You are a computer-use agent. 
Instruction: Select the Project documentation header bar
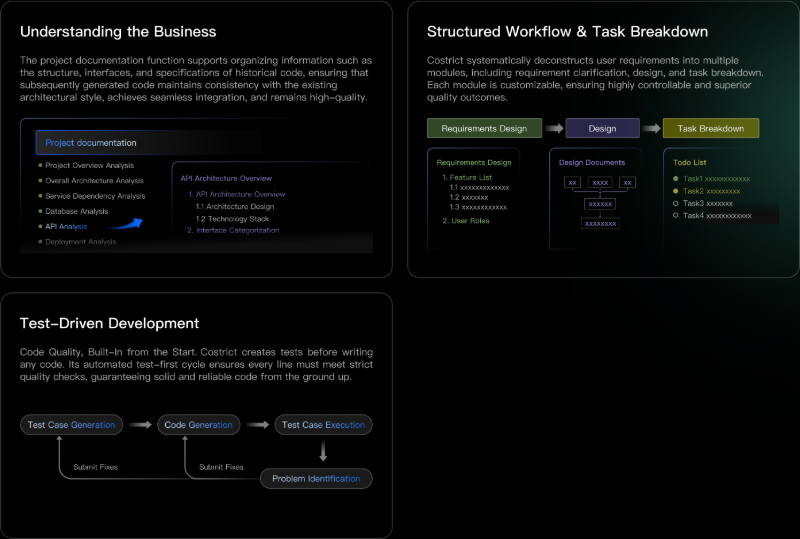(x=149, y=143)
